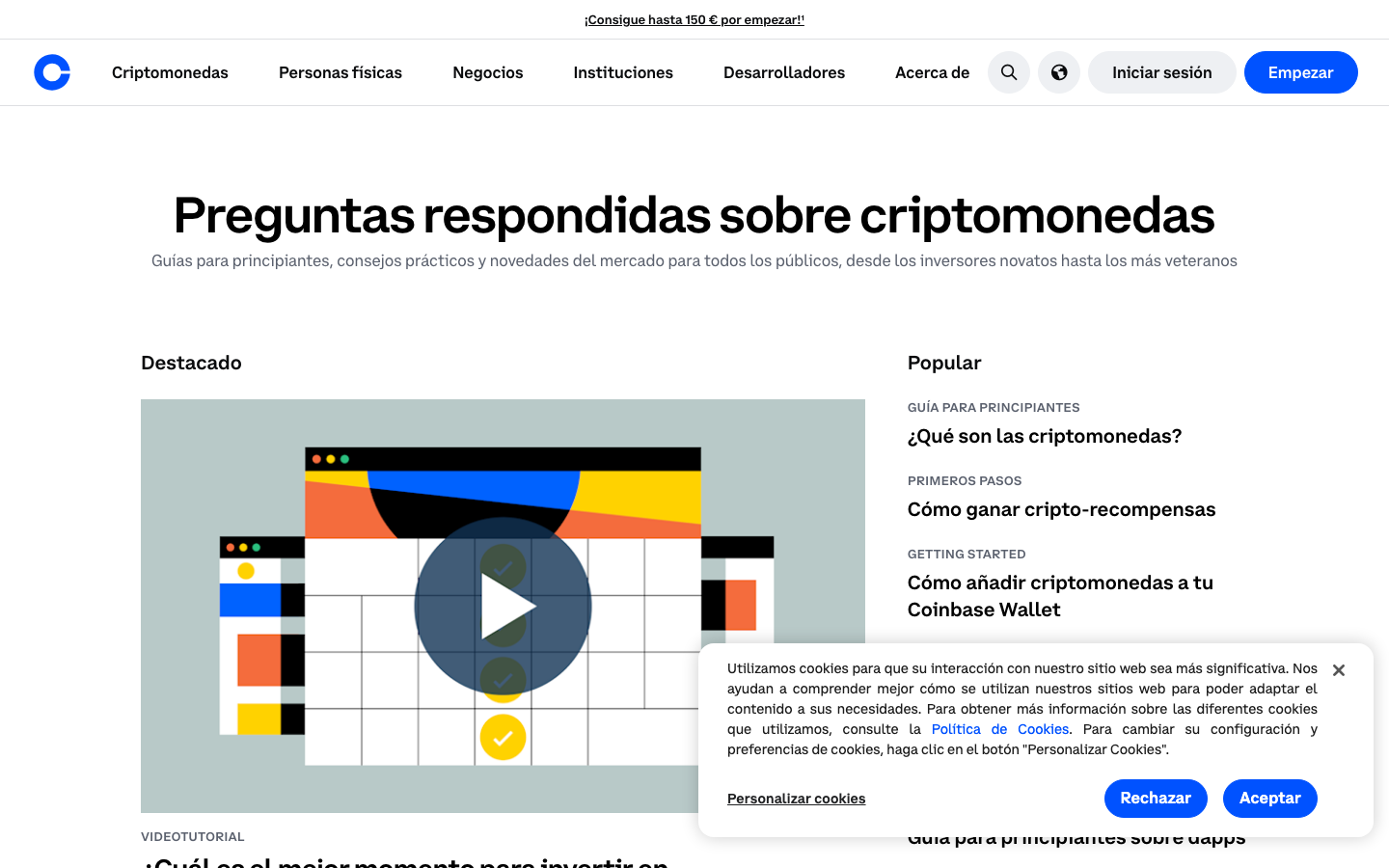Open Cómo ganar cripto-recompensas article
The image size is (1389, 868).
[1061, 509]
